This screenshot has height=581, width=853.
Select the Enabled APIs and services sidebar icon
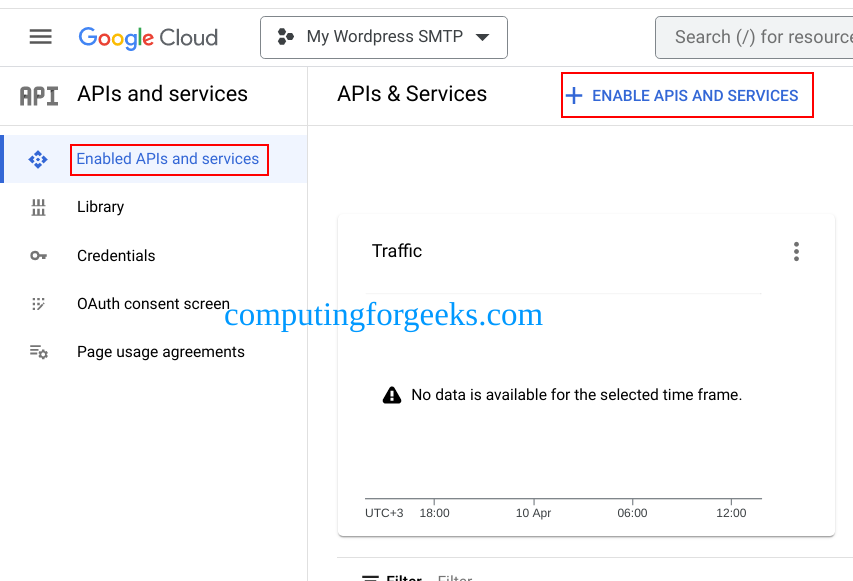(37, 158)
